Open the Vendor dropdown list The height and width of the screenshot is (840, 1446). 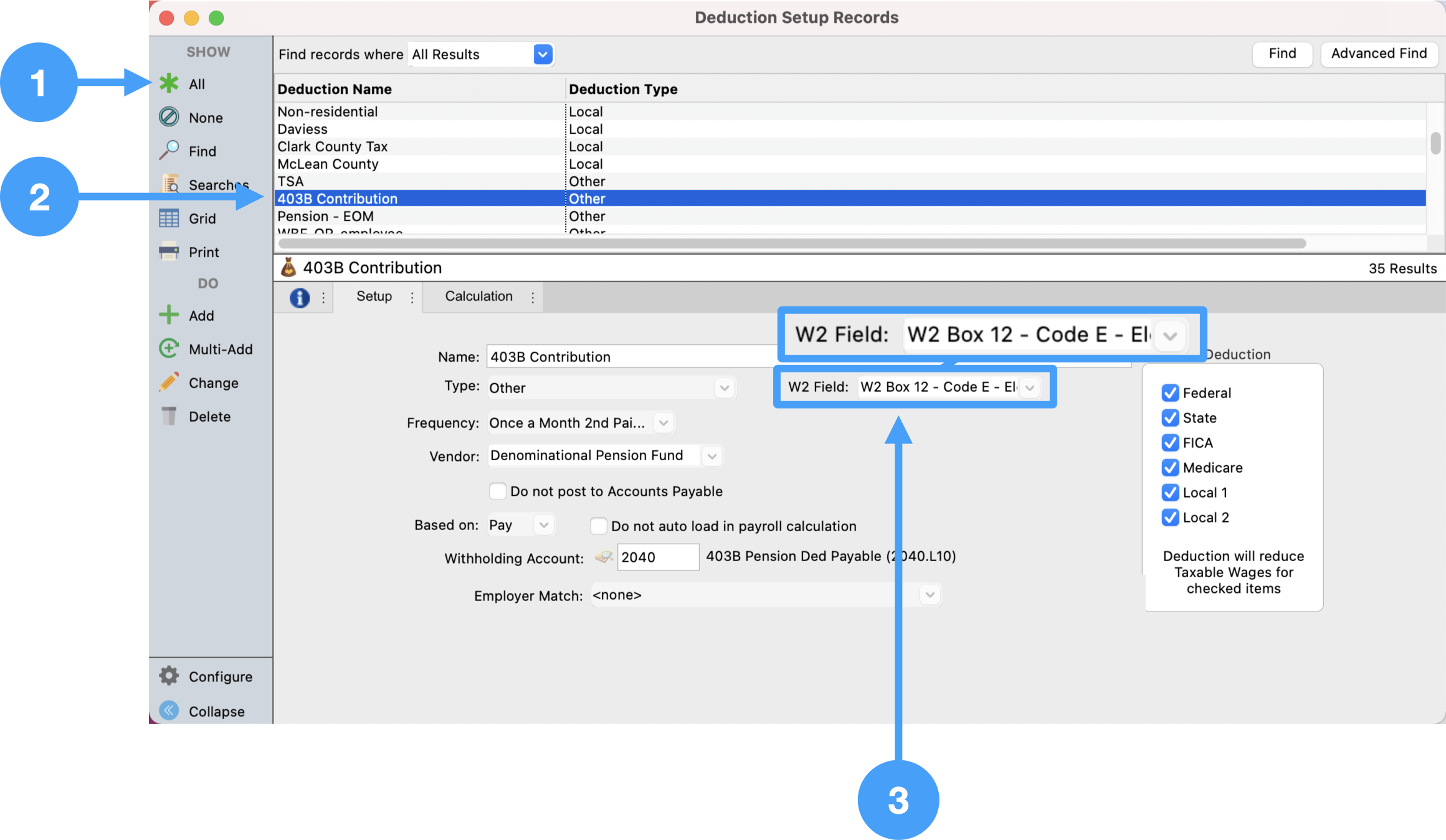click(x=711, y=456)
